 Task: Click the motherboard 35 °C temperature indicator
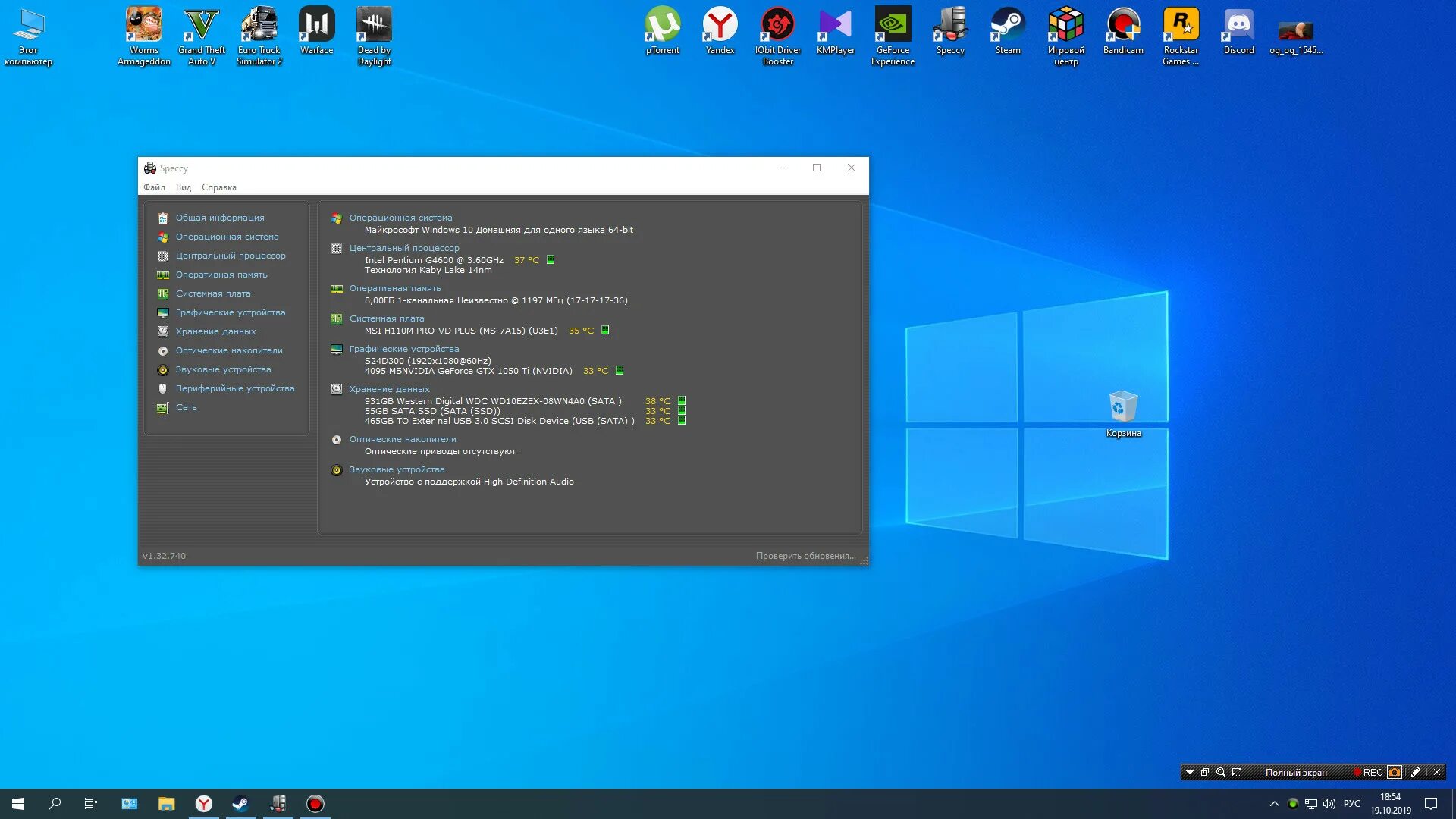(605, 330)
